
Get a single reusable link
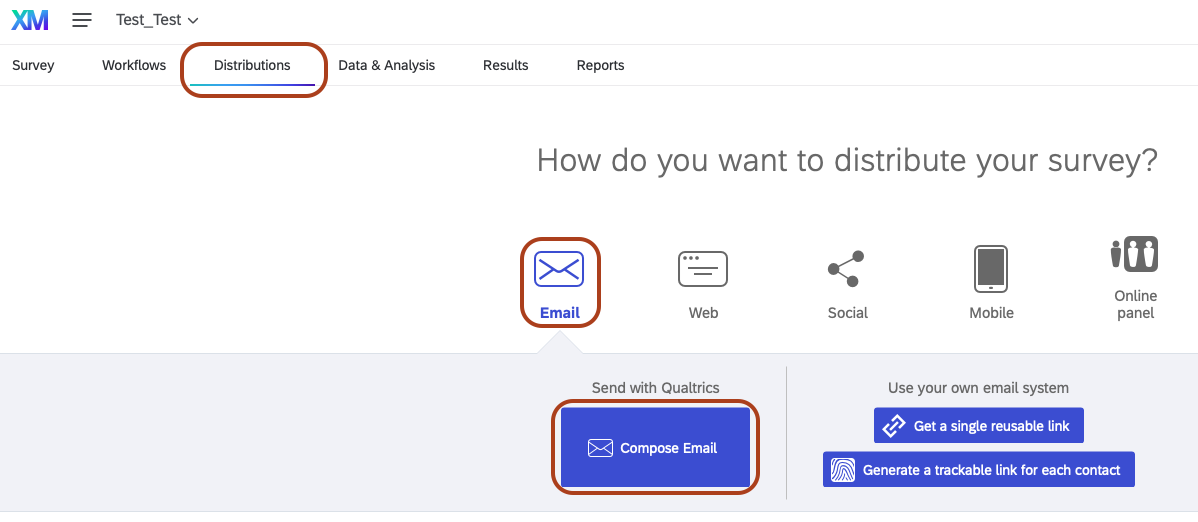tap(979, 426)
